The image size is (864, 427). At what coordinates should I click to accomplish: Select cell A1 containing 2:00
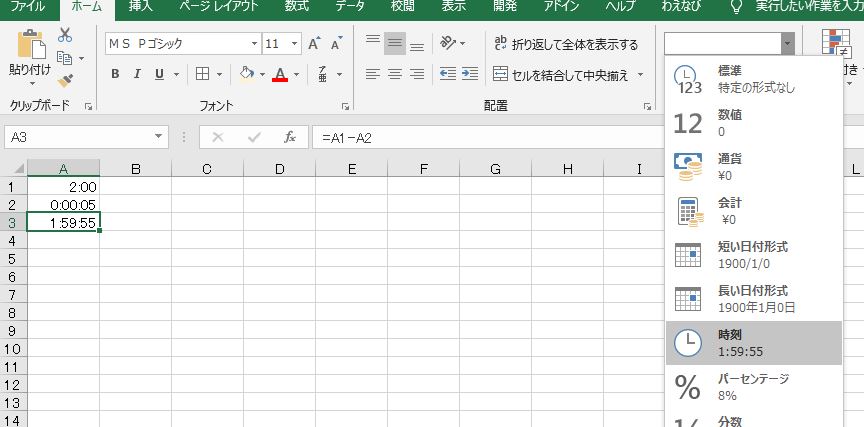point(63,187)
